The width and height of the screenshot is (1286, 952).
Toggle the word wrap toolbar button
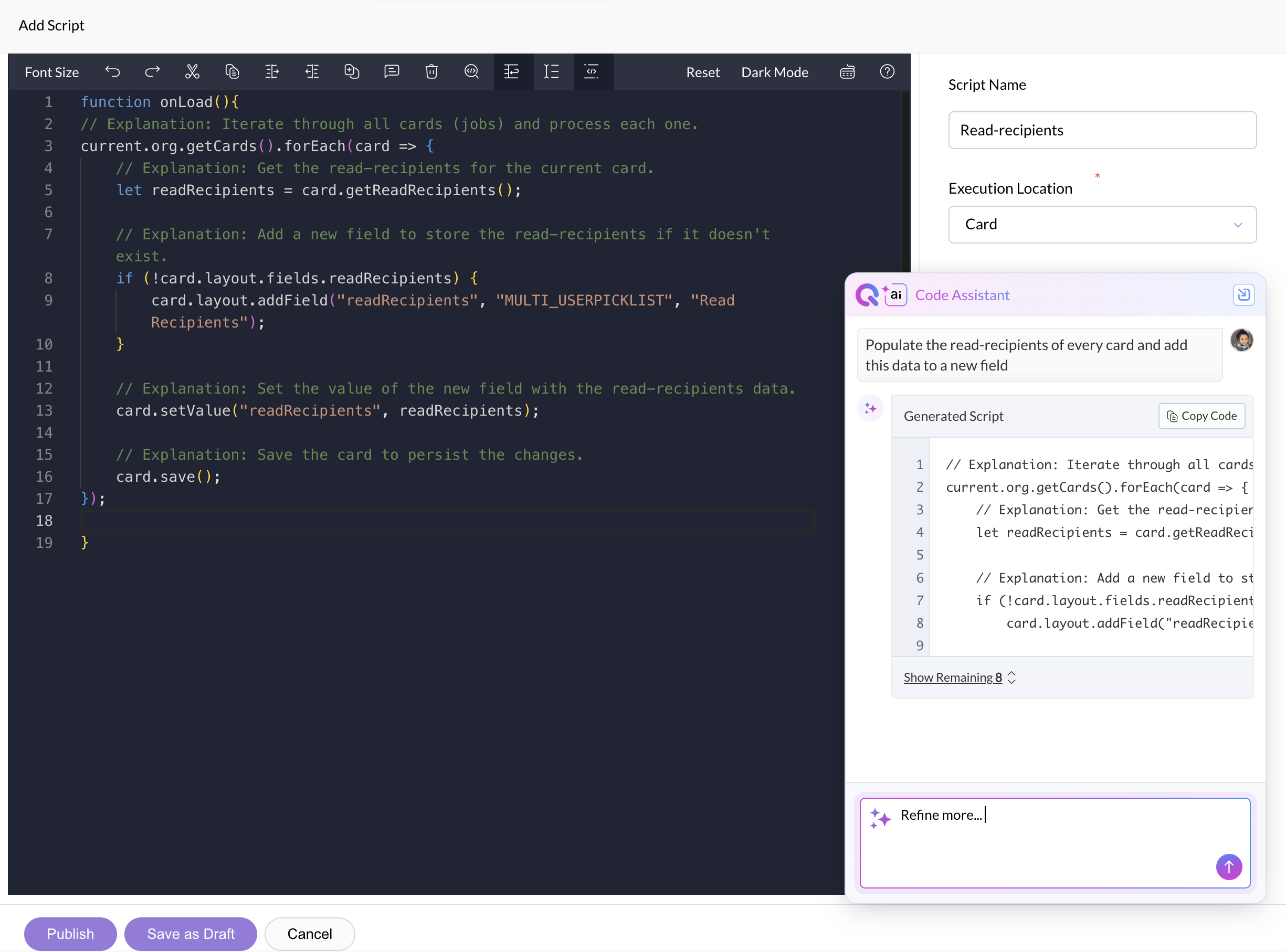point(512,71)
